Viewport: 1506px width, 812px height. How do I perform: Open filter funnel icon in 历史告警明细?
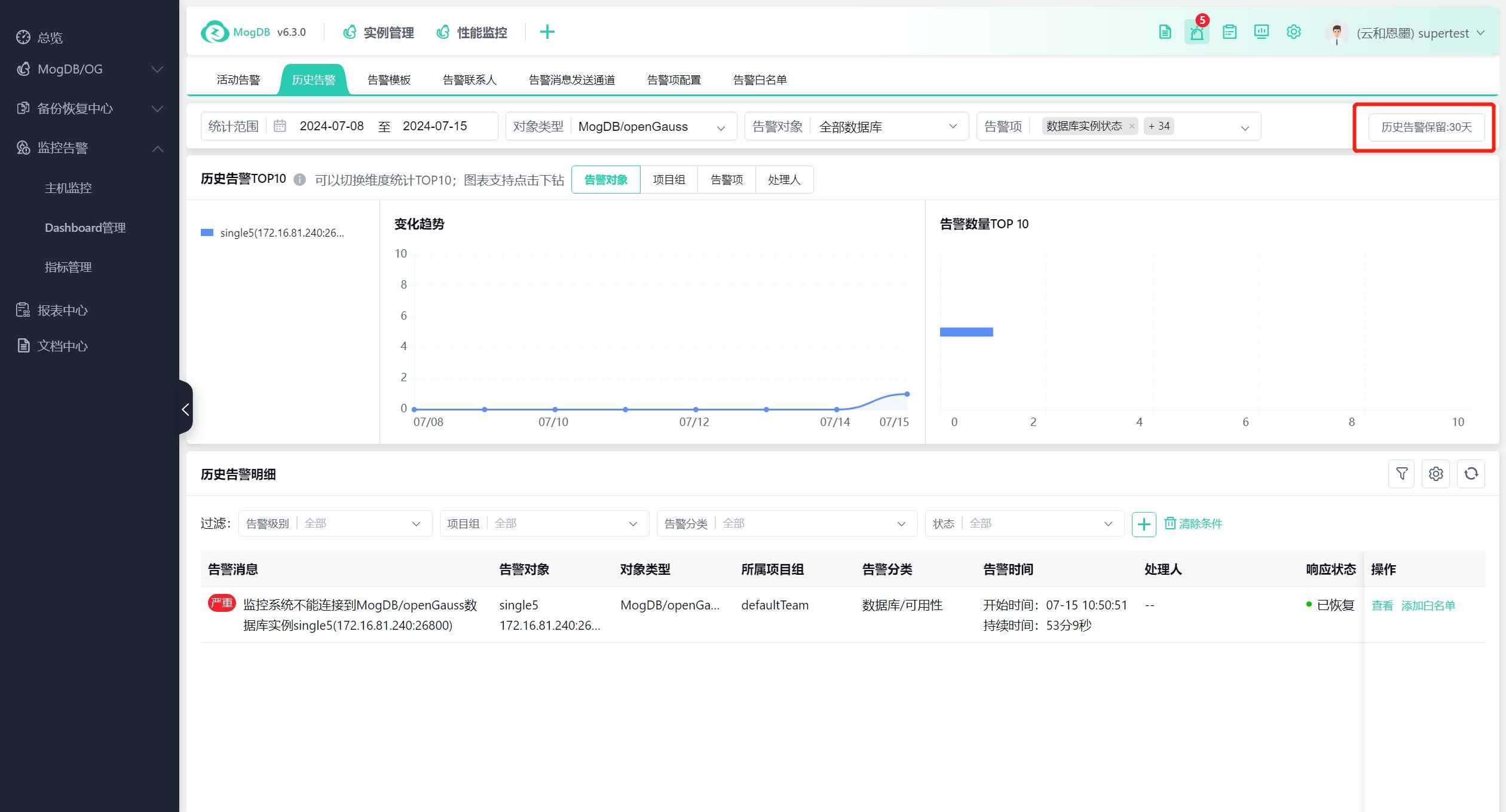(1401, 474)
